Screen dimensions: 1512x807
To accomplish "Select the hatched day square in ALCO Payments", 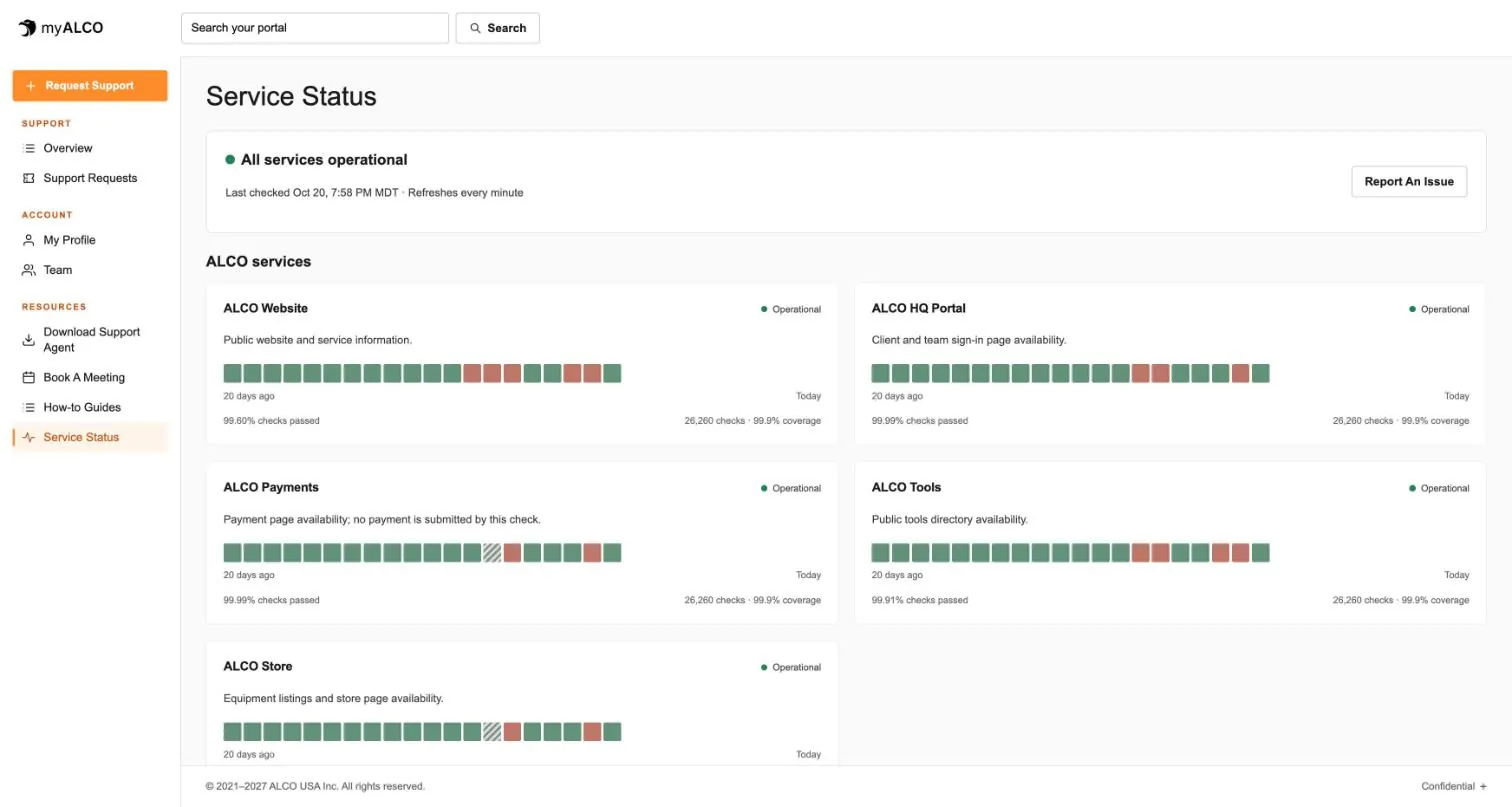I will coord(492,553).
